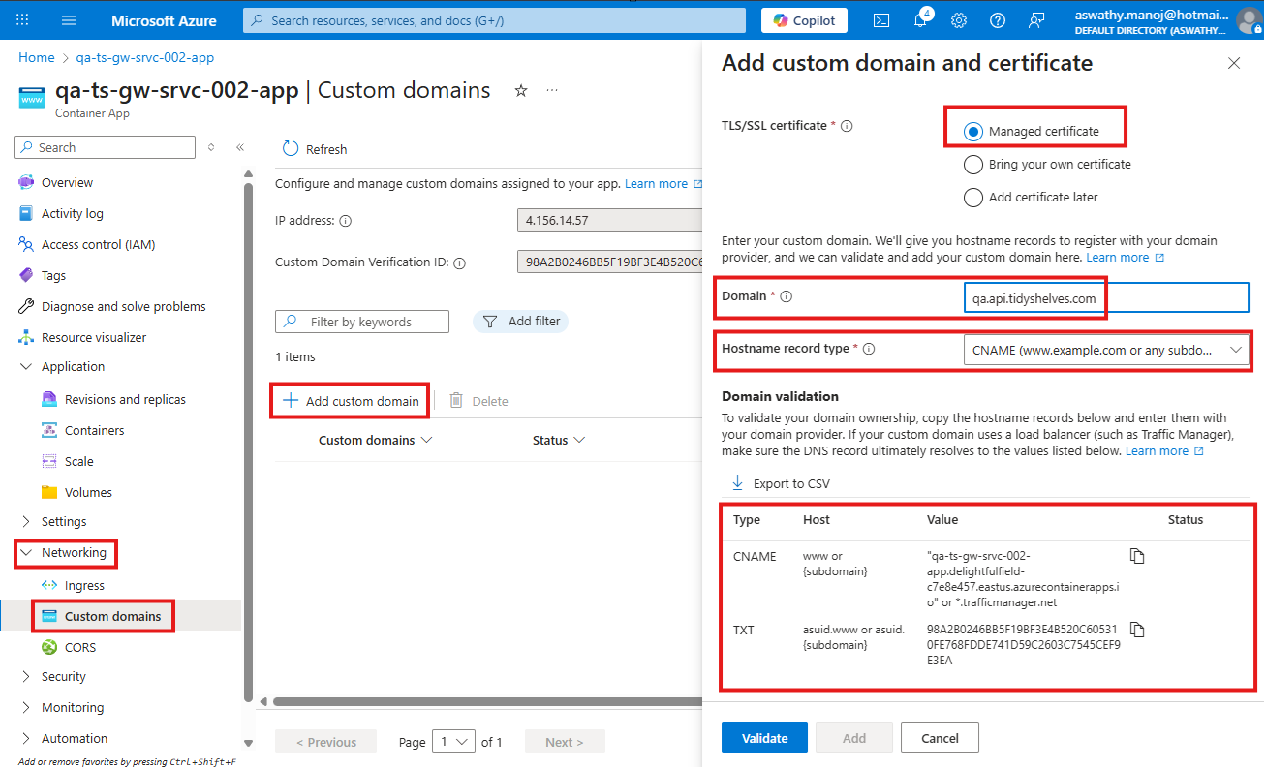
Task: Click Add custom domain button
Action: click(x=351, y=401)
